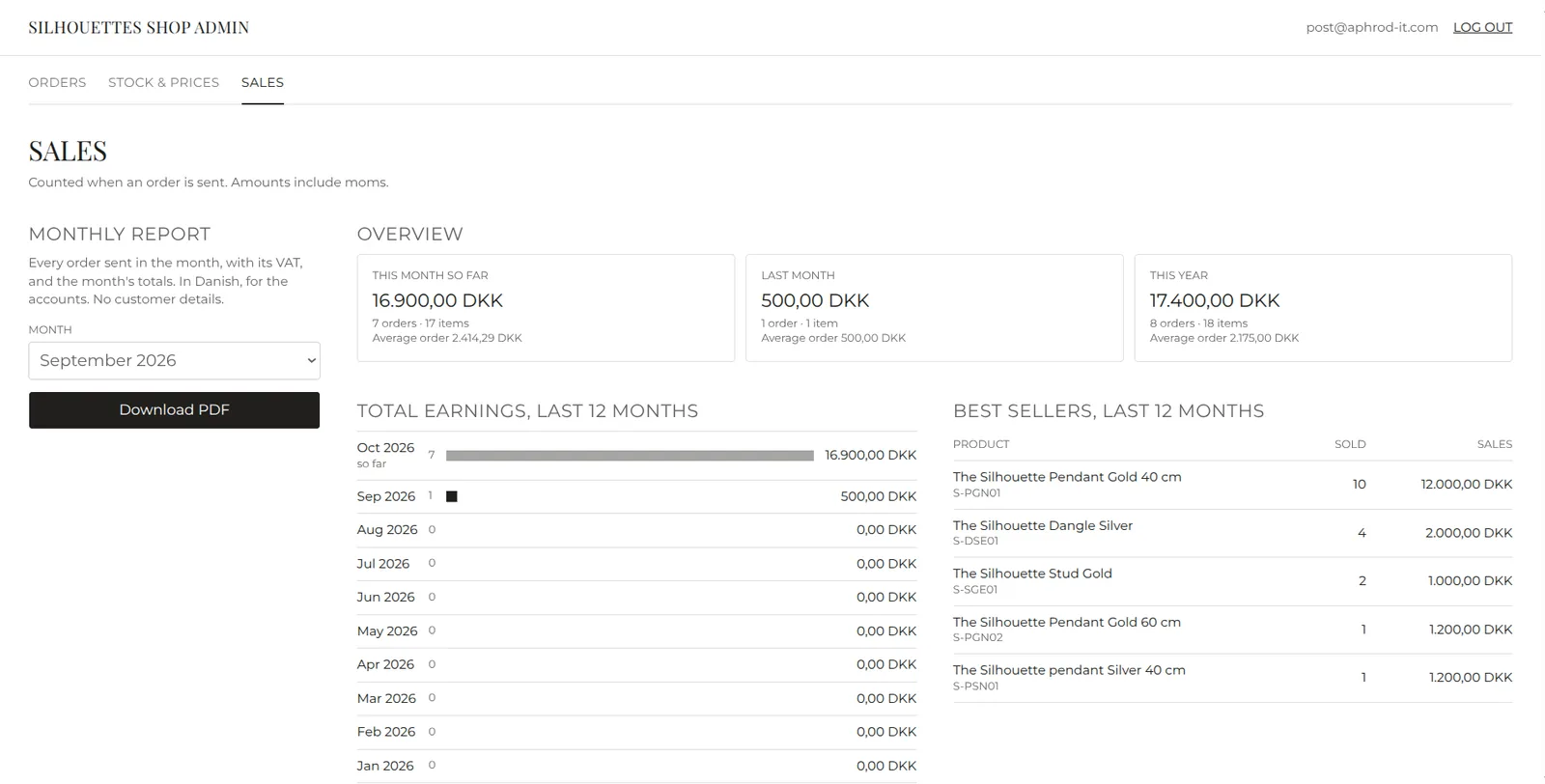Click the S-SGE01 product code

click(x=975, y=590)
